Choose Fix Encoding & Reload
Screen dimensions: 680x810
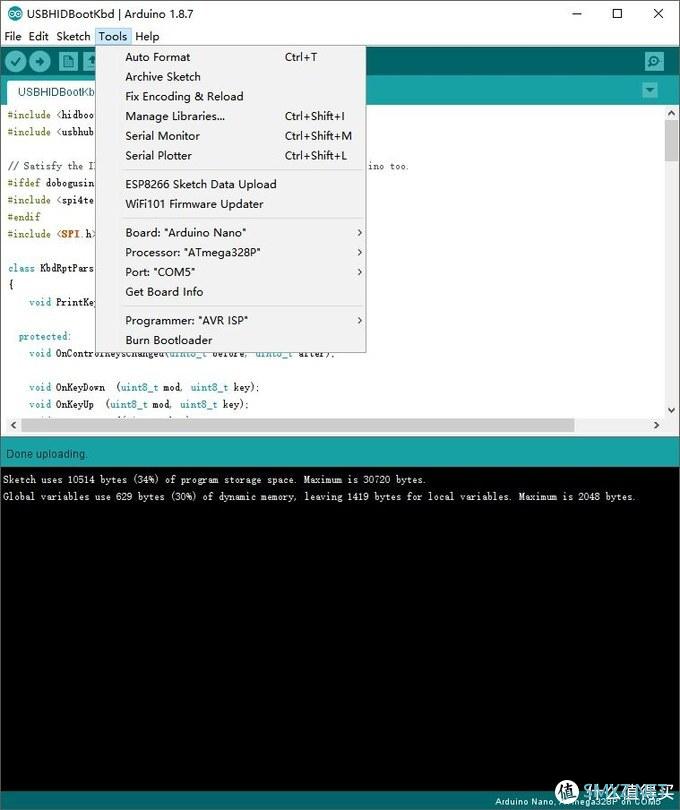pyautogui.click(x=230, y=96)
